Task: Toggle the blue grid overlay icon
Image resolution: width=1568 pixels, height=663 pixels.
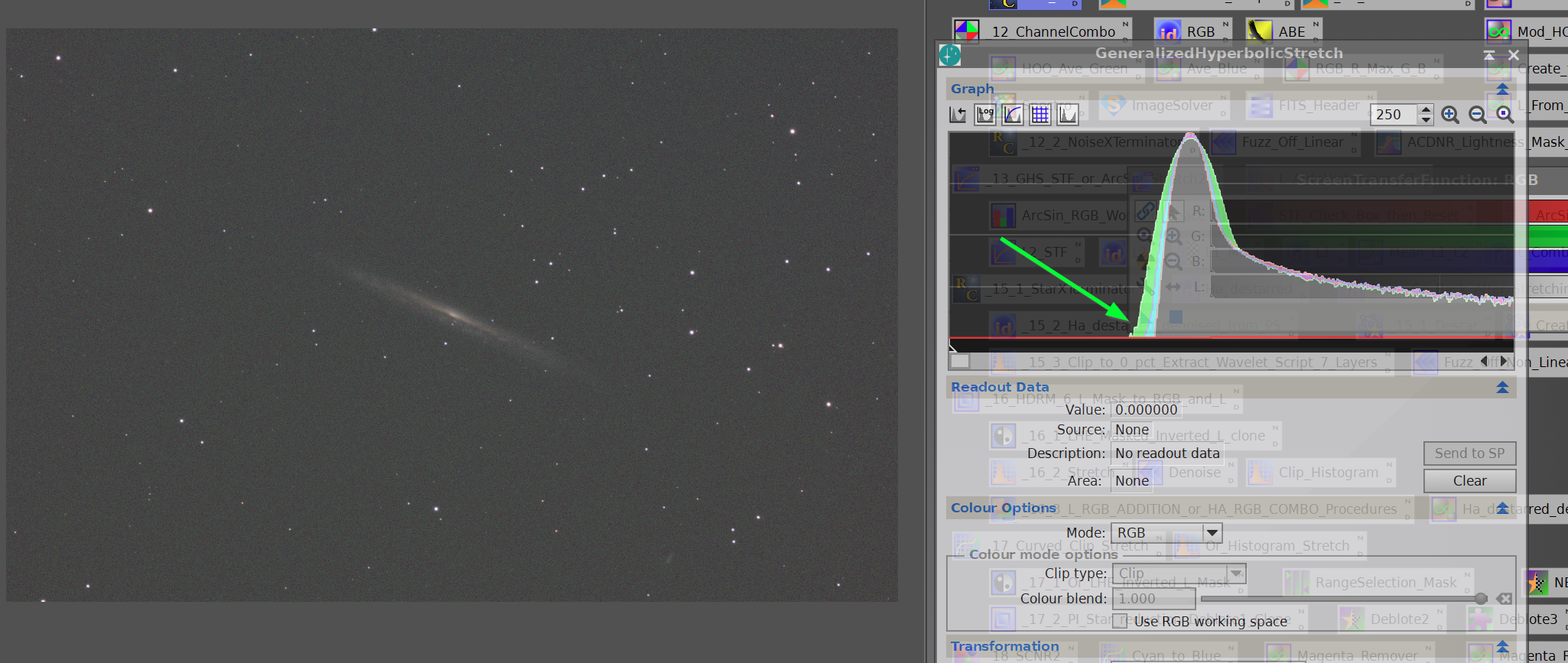Action: 1040,115
